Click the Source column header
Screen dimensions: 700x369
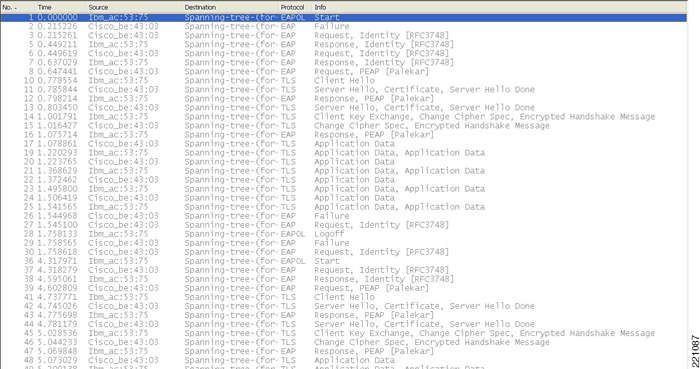coord(134,7)
